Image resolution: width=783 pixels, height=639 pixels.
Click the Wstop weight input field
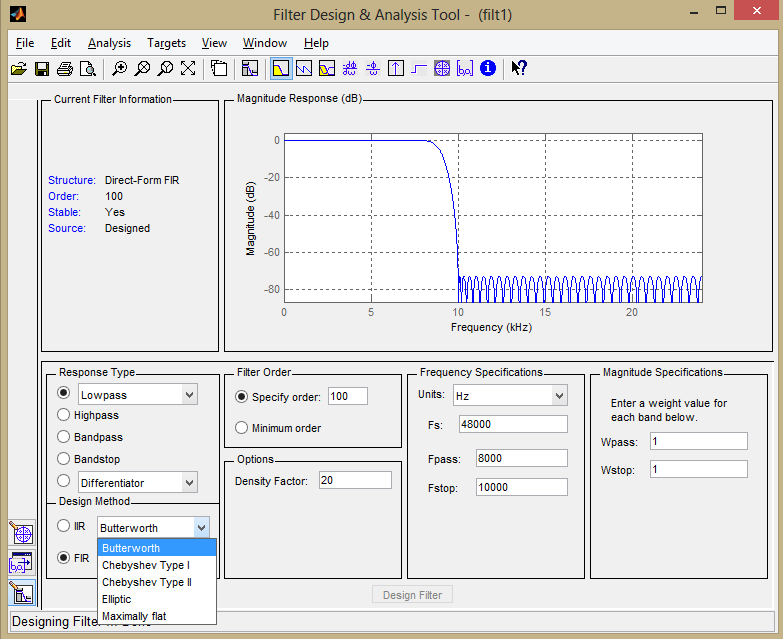point(699,469)
